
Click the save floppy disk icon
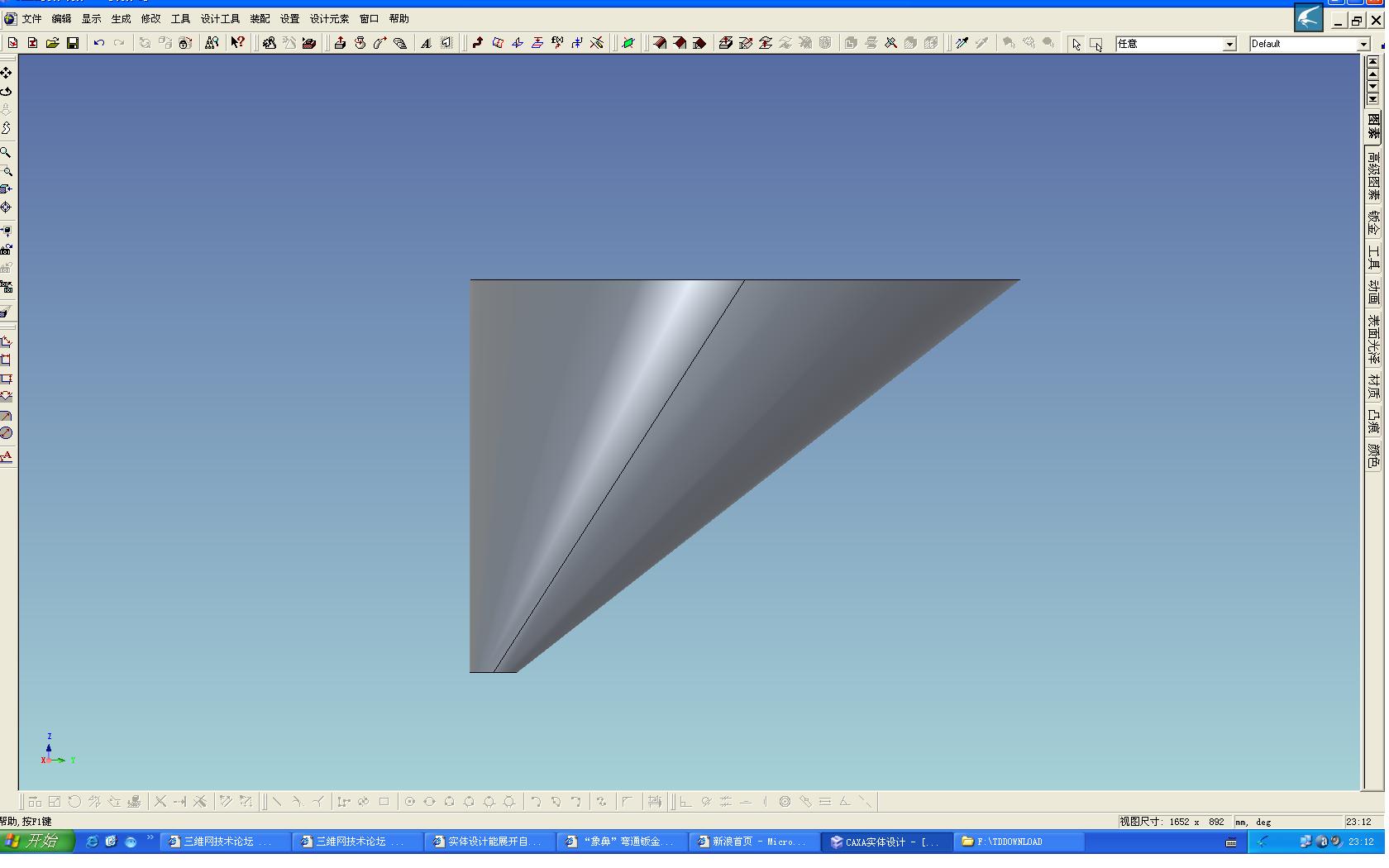click(73, 43)
